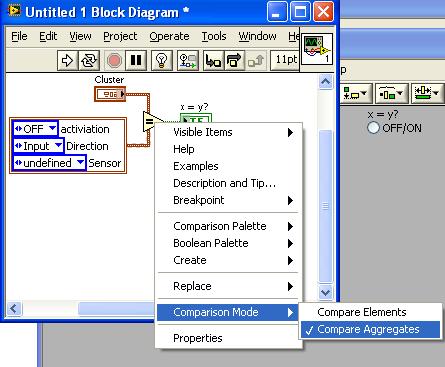Toggle Highlight Execution light bulb
This screenshot has height=367, width=445.
[162, 61]
